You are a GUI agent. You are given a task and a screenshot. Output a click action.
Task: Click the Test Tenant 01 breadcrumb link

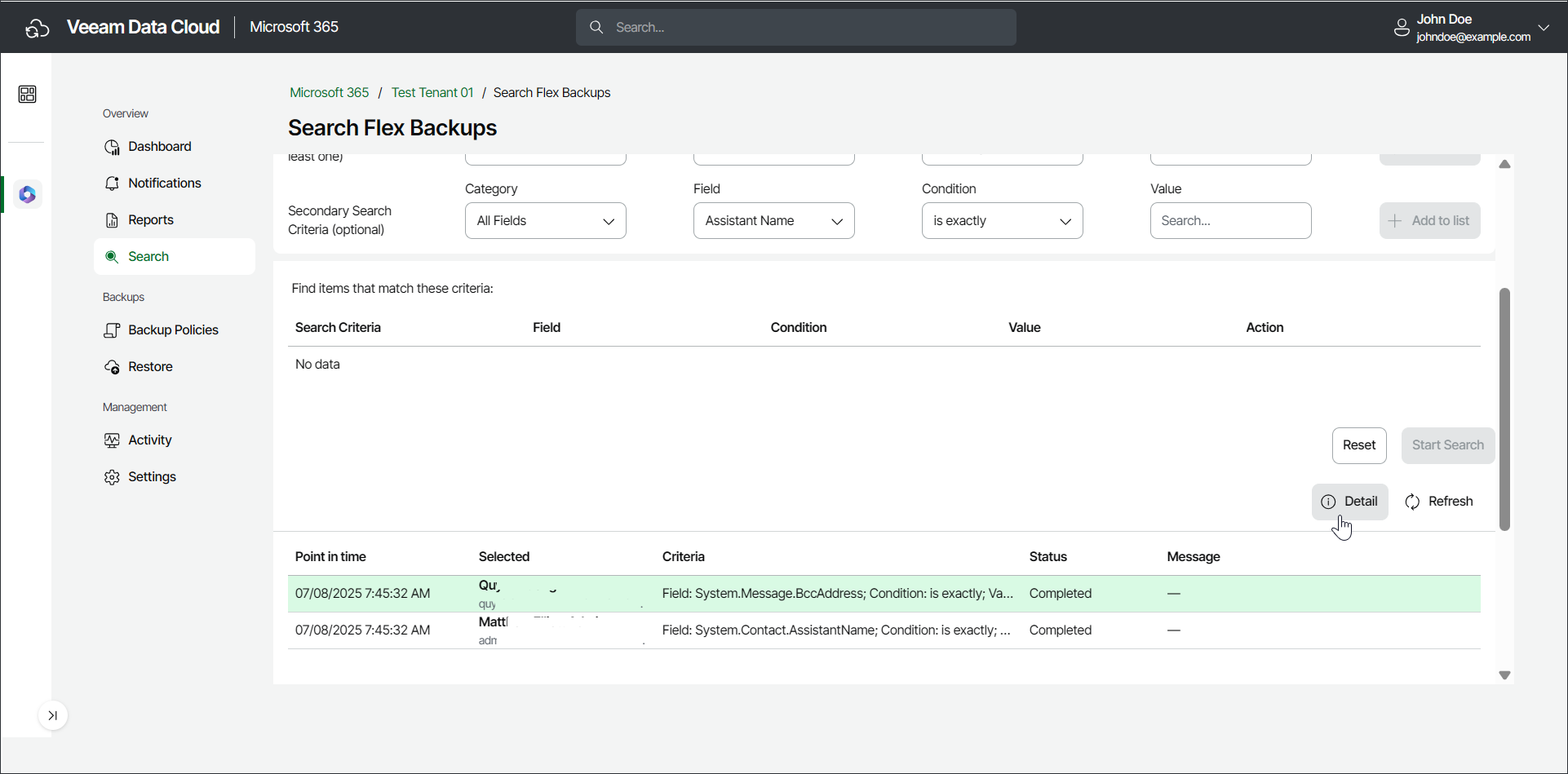coord(432,93)
